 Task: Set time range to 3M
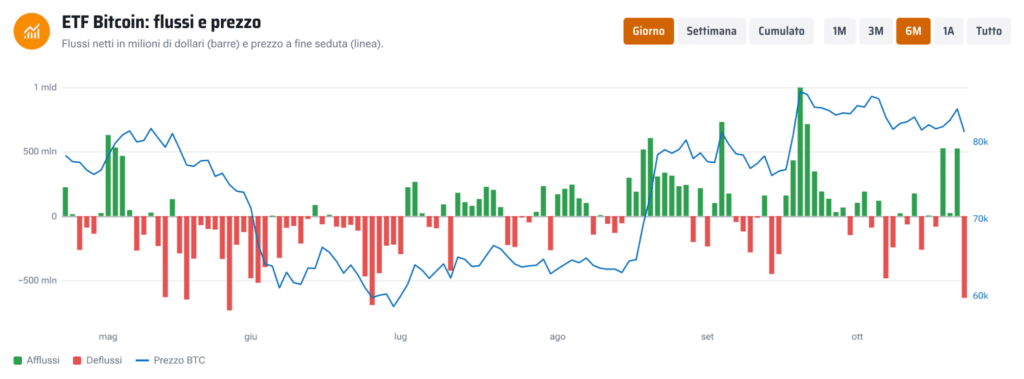click(x=876, y=31)
